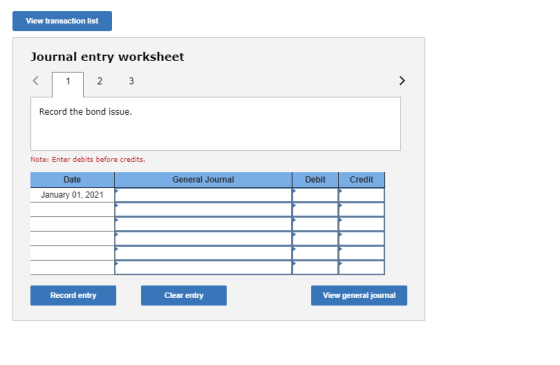Screen dimensions: 560x365
Task: Click the 'Enter debits before credits' note
Action: 88,160
